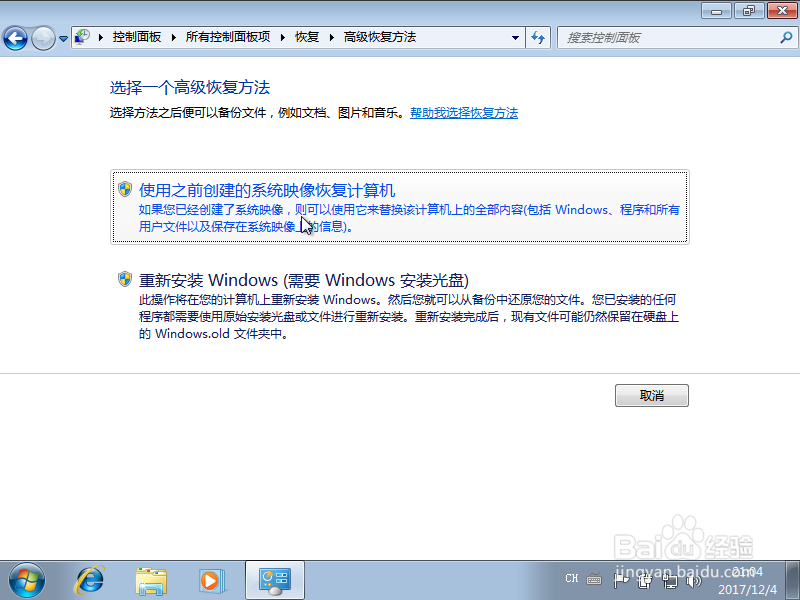This screenshot has height=600, width=800.
Task: Open Windows Explorer from the taskbar
Action: (x=150, y=580)
